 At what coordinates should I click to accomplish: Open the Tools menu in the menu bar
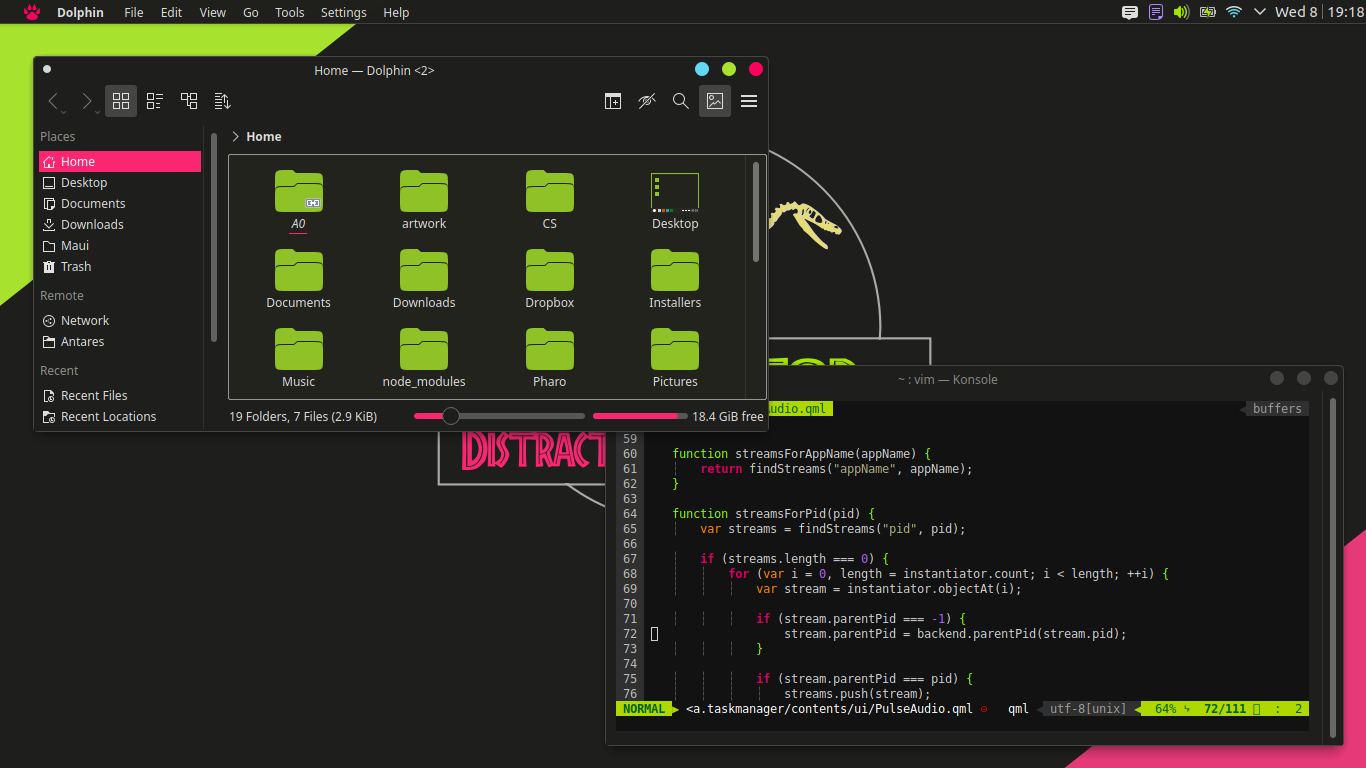pos(289,12)
